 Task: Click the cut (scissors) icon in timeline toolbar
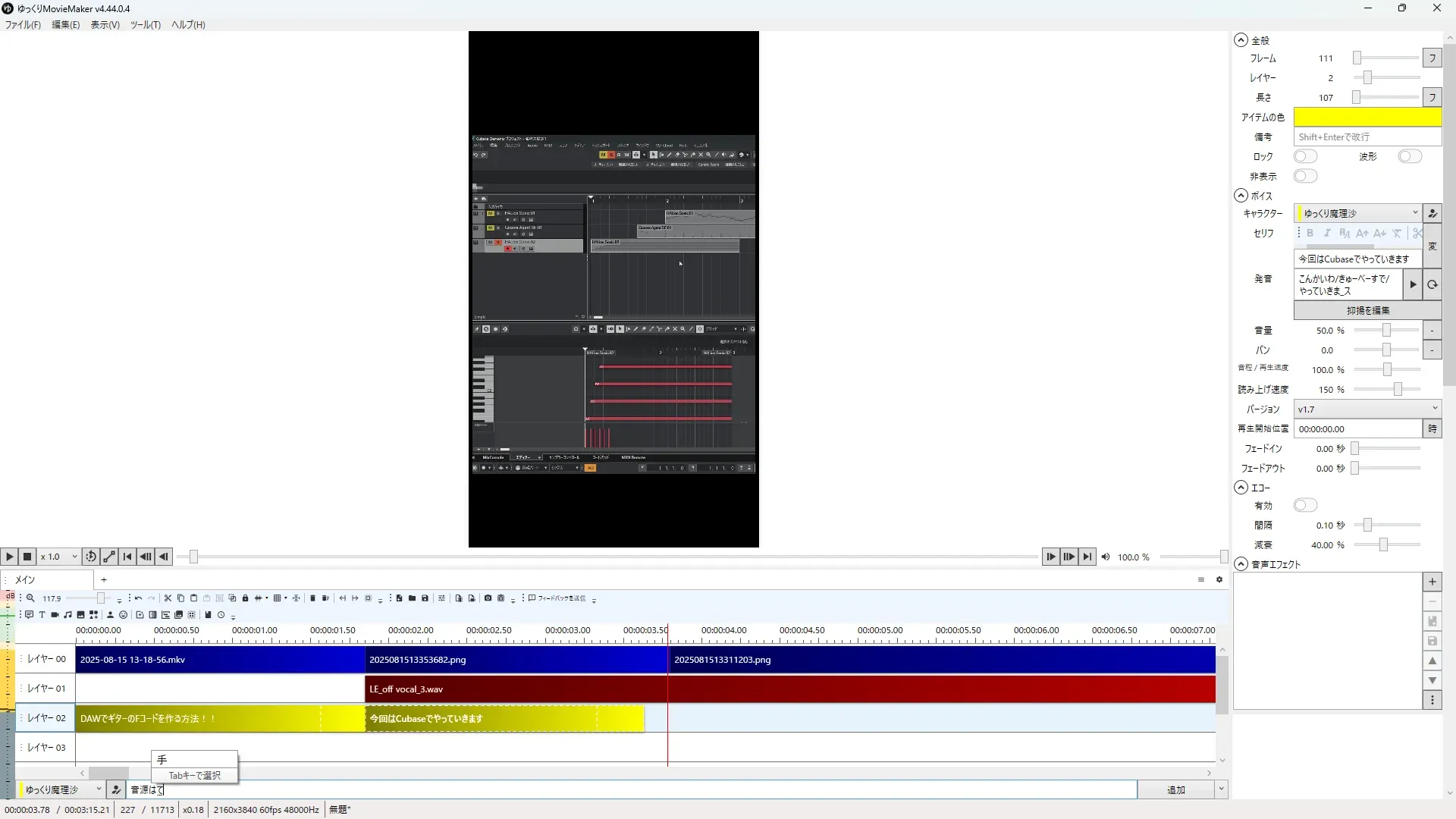[x=168, y=598]
